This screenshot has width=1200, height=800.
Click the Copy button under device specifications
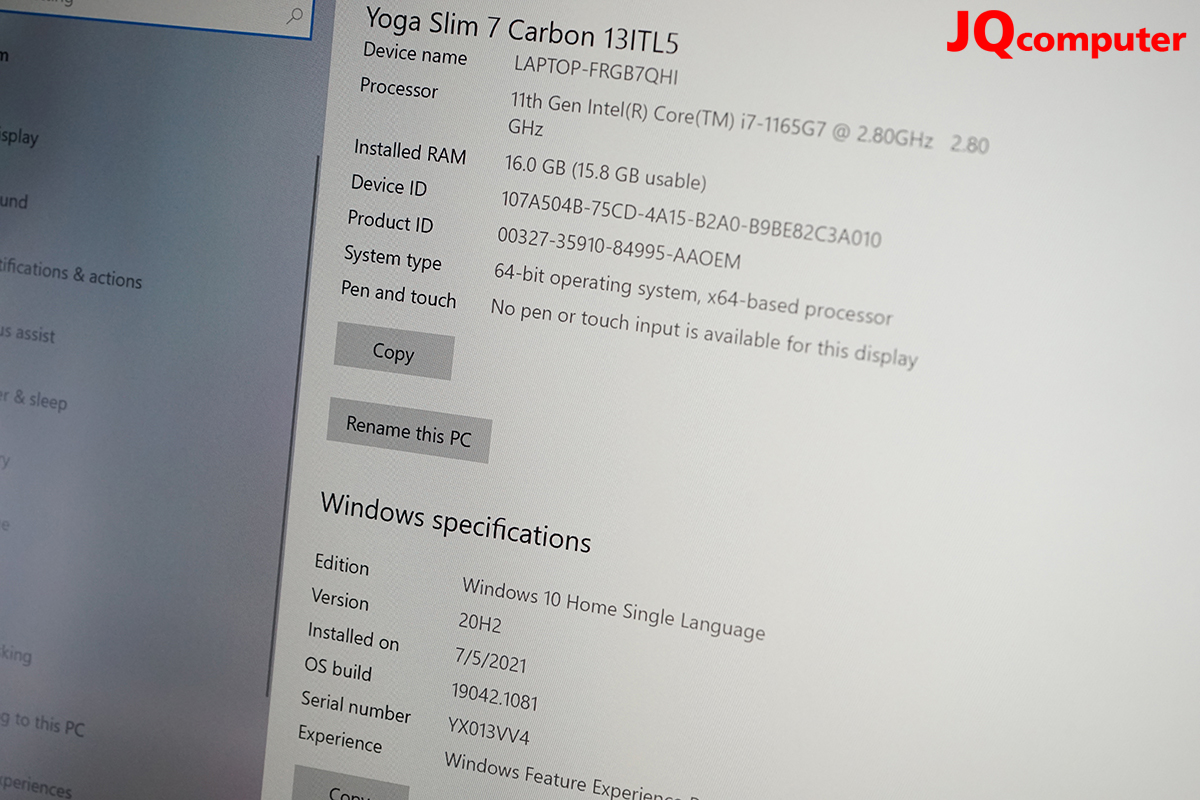coord(393,351)
